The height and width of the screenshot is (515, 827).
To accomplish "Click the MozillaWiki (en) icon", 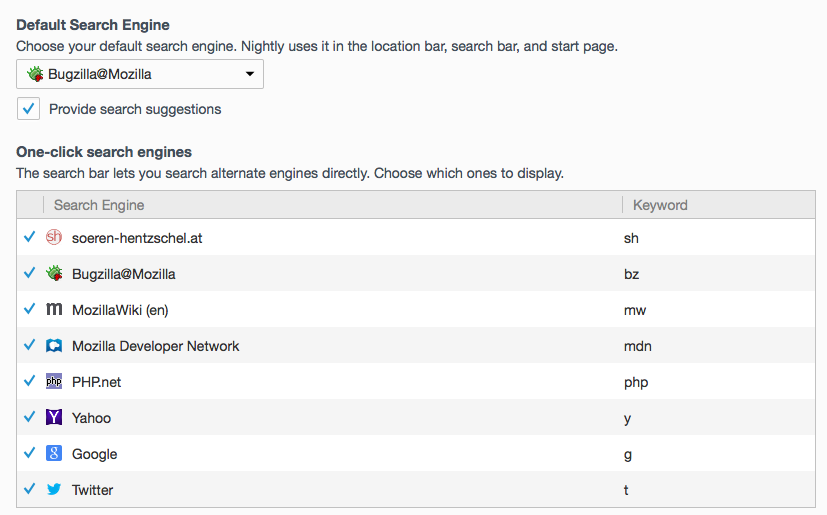I will click(54, 310).
